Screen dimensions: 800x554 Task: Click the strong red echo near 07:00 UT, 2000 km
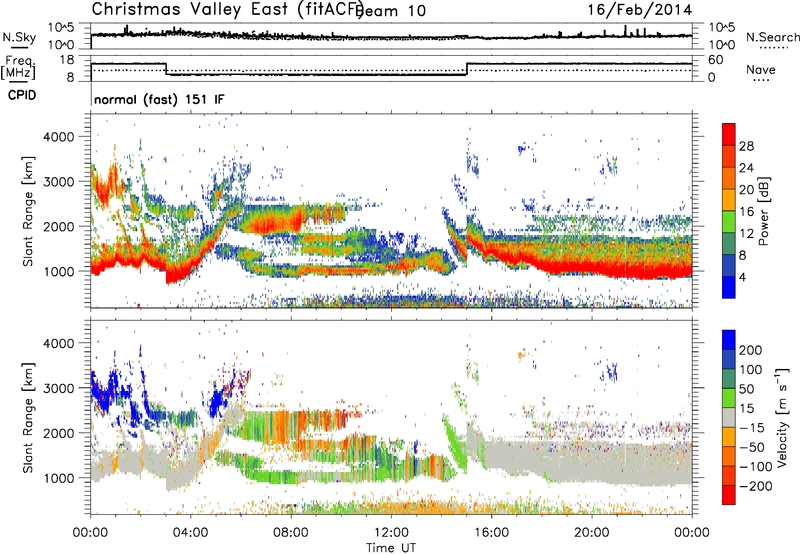tap(268, 223)
